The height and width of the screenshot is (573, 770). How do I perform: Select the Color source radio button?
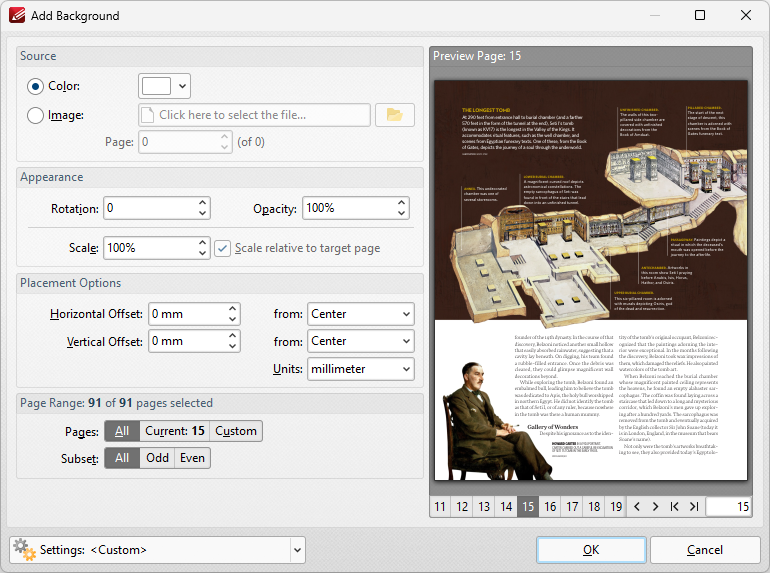(x=35, y=86)
